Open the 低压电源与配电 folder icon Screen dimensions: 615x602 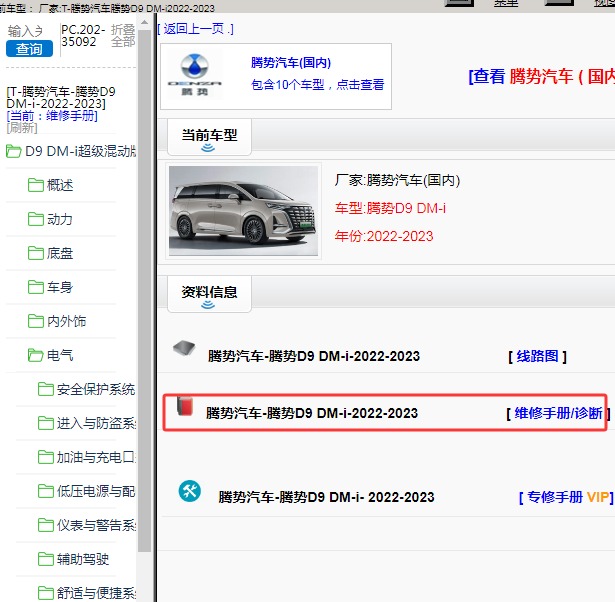45,491
